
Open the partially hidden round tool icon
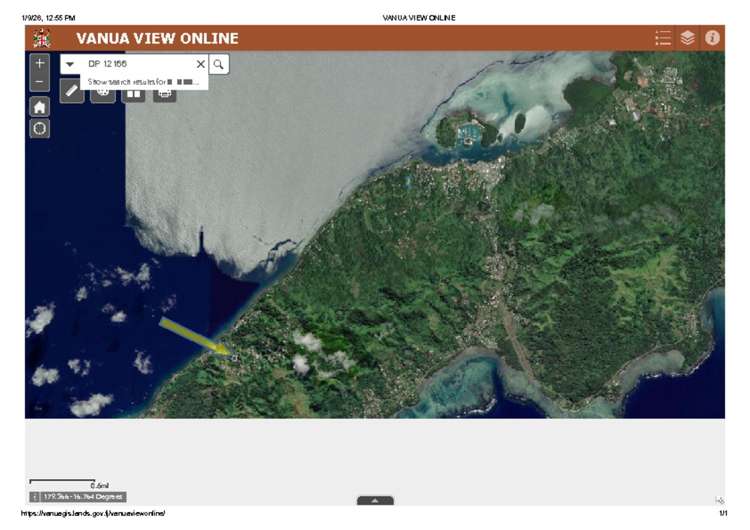tap(103, 96)
